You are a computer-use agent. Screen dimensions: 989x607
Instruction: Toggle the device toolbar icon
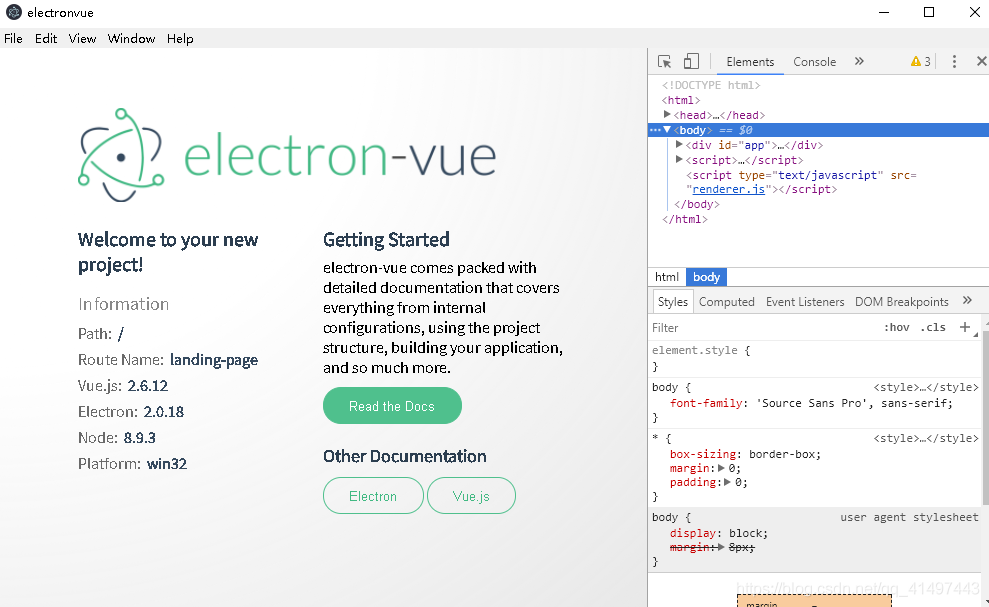point(691,61)
